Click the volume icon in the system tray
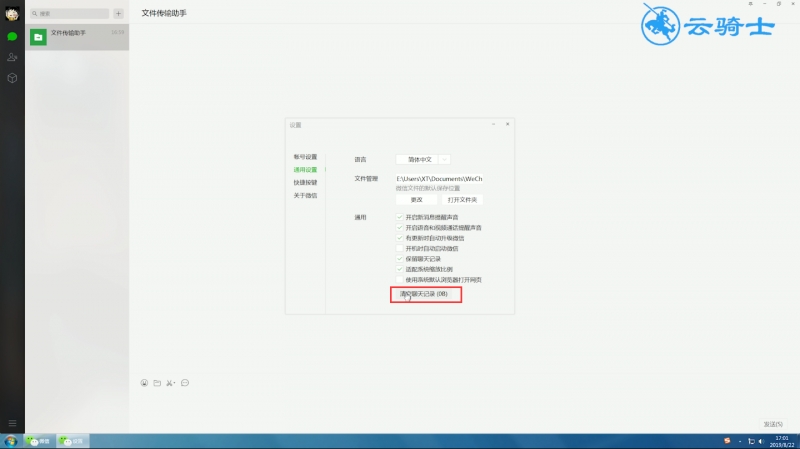Image resolution: width=800 pixels, height=449 pixels. (x=761, y=442)
